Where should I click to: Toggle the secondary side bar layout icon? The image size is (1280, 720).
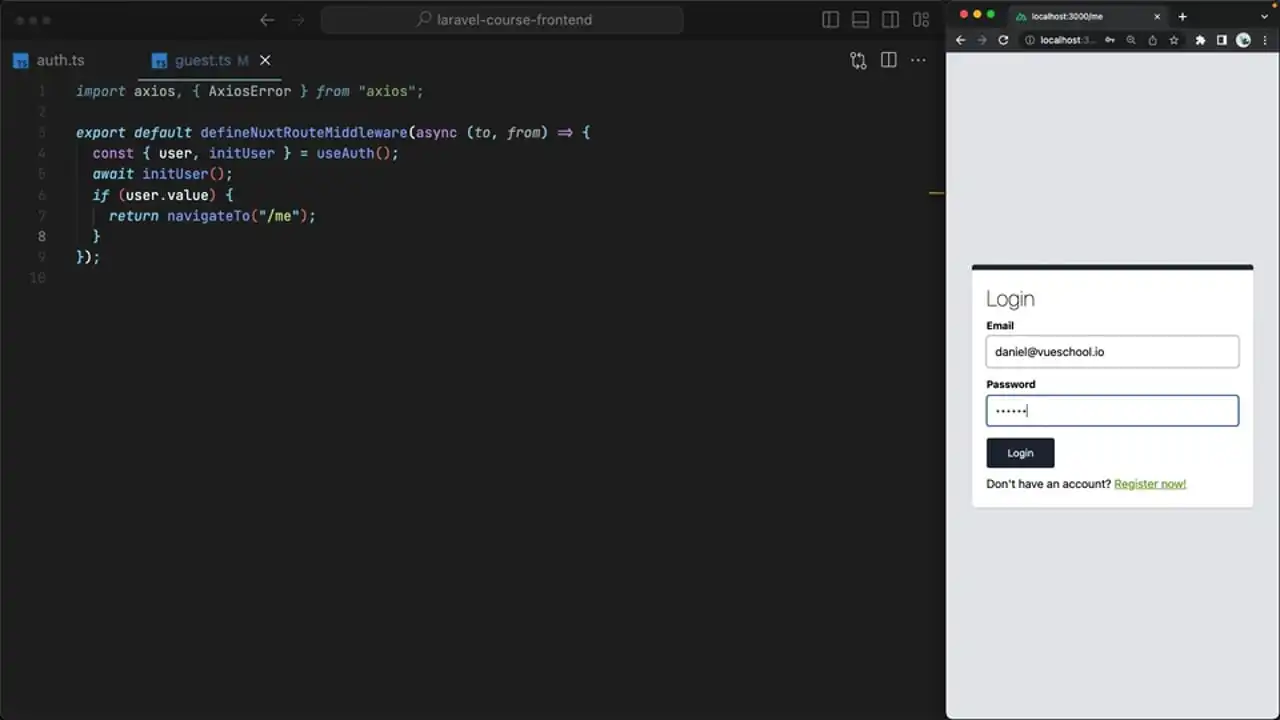[890, 20]
